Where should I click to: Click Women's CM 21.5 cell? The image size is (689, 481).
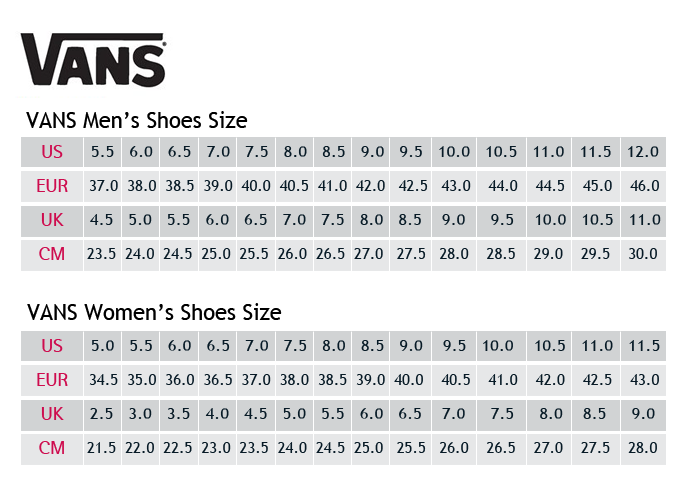tap(102, 448)
